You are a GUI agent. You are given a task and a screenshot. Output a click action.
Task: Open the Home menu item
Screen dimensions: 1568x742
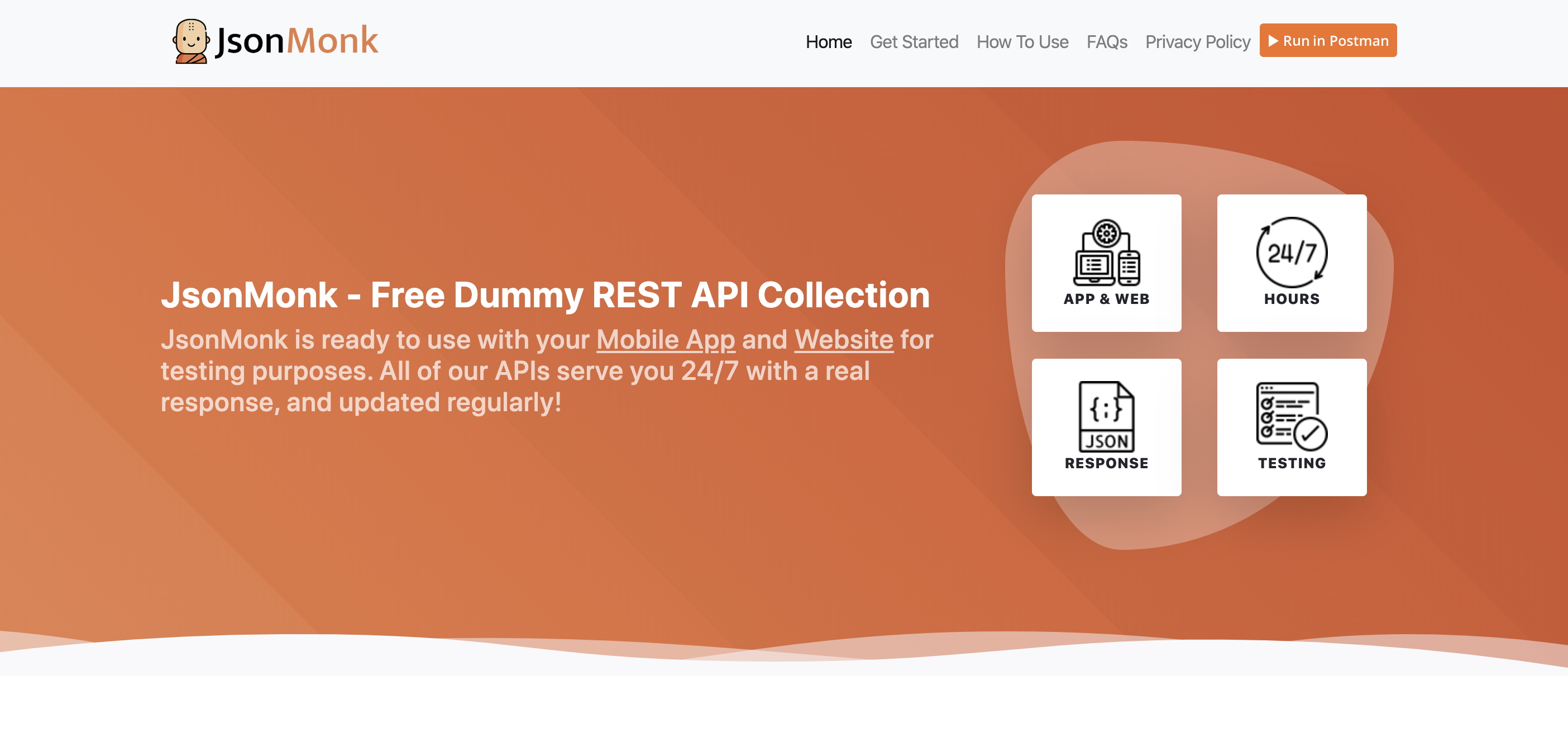pos(829,41)
